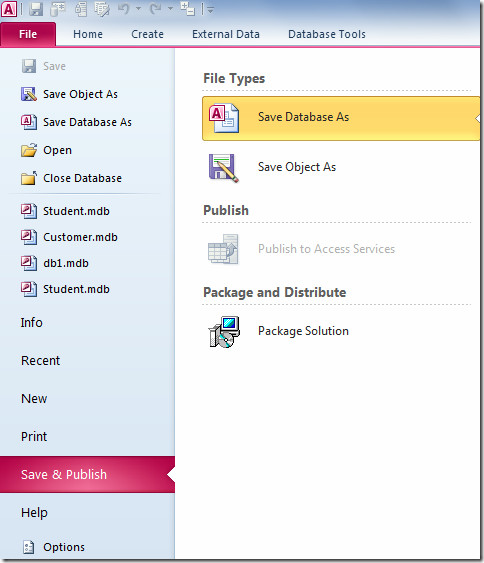Click the Publish to Access Services icon
Screen dimensions: 484x563
pos(223,249)
